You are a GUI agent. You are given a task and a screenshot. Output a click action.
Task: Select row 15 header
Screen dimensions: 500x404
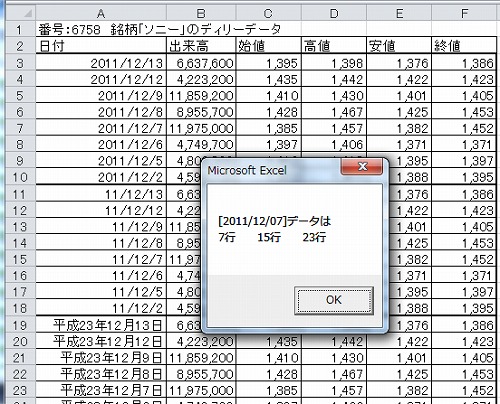[20, 259]
